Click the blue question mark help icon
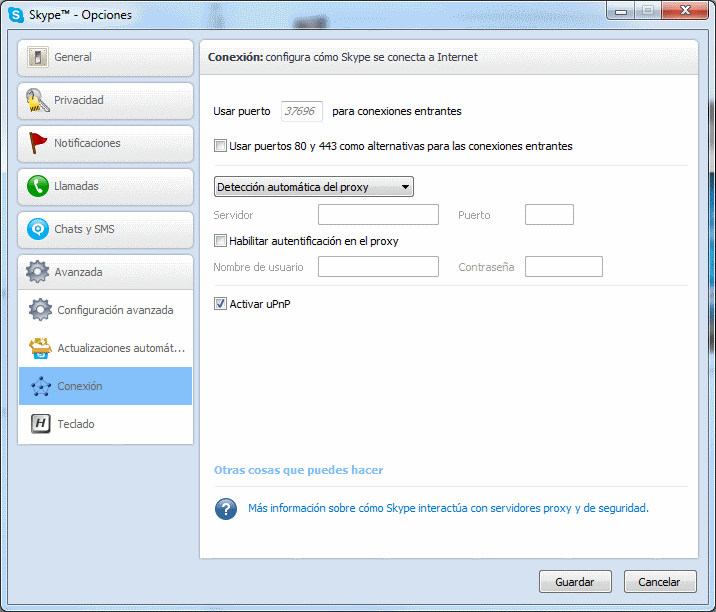This screenshot has height=612, width=716. pyautogui.click(x=226, y=509)
